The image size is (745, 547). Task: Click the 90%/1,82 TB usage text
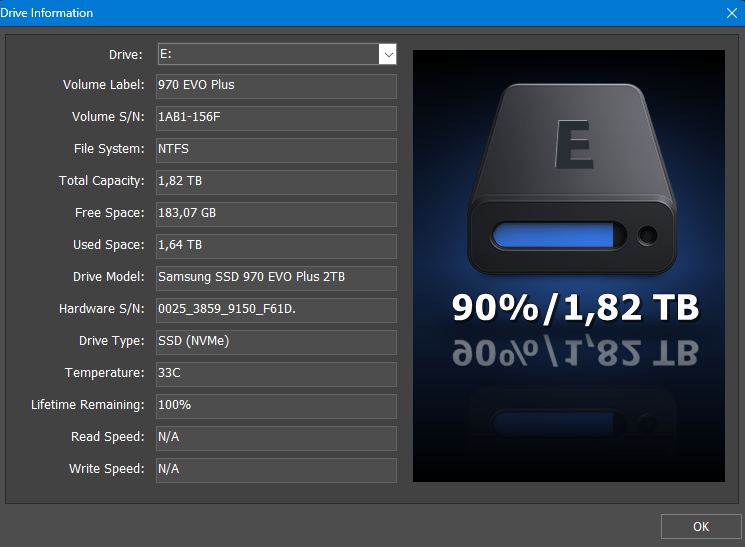pyautogui.click(x=575, y=308)
